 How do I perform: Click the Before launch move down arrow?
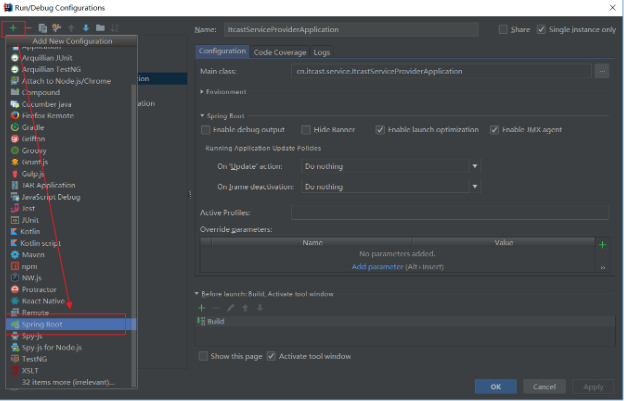(x=260, y=308)
